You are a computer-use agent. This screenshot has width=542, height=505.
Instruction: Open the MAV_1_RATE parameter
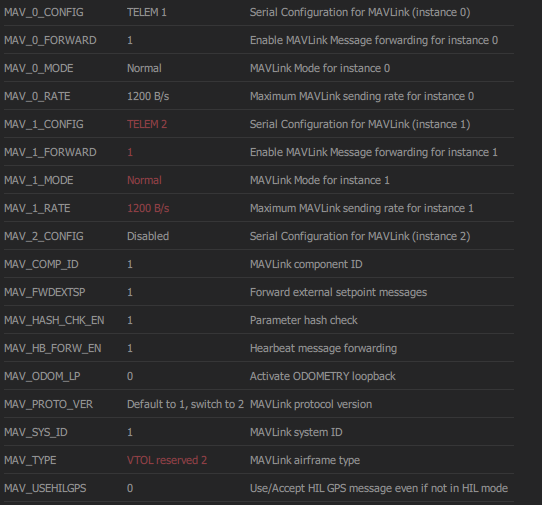pos(259,208)
